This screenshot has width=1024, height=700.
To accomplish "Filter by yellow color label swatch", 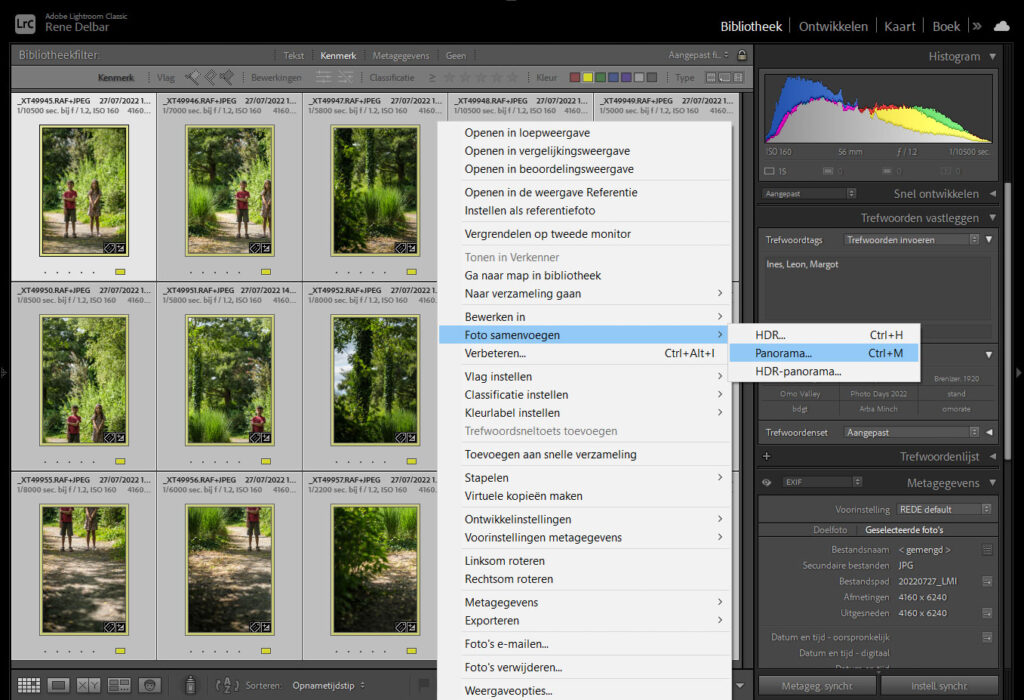I will (x=587, y=77).
